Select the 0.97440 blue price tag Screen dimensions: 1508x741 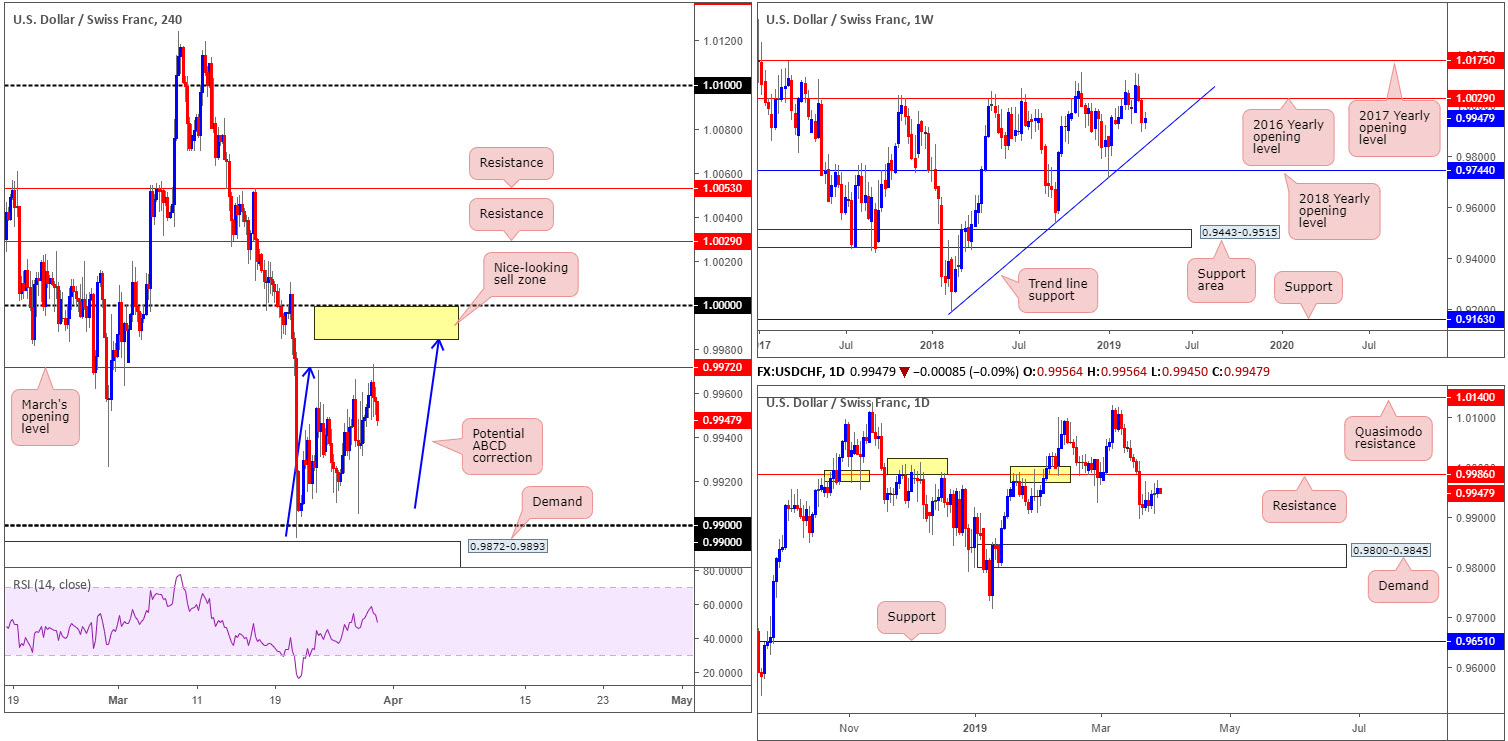[1475, 171]
